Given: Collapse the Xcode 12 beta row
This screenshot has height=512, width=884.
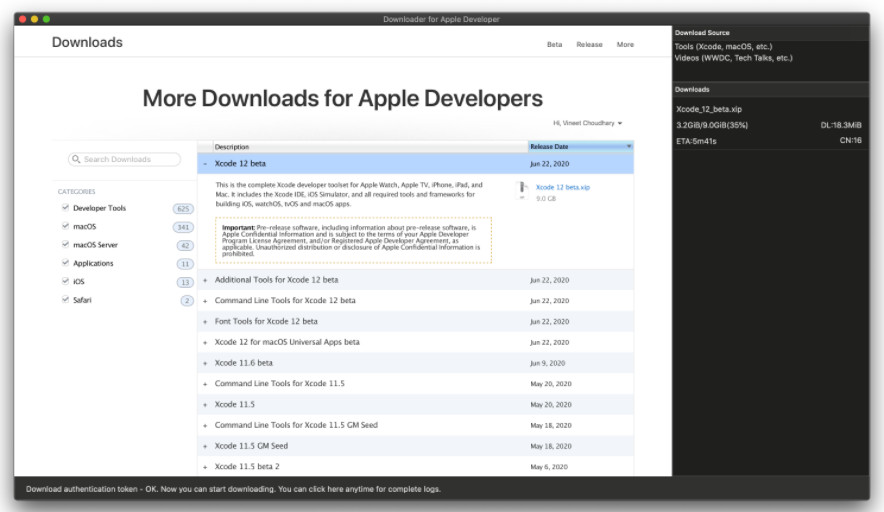Looking at the screenshot, I should click(x=205, y=164).
